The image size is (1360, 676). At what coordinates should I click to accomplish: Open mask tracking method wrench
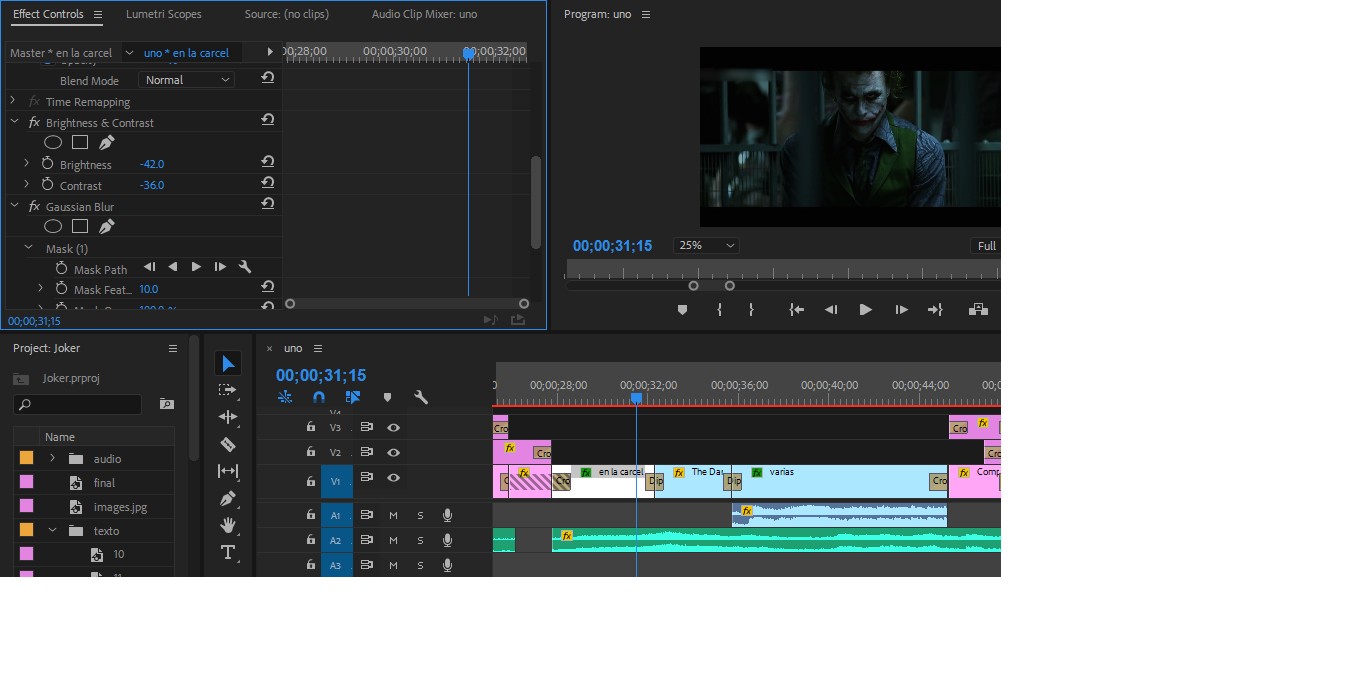pyautogui.click(x=244, y=267)
